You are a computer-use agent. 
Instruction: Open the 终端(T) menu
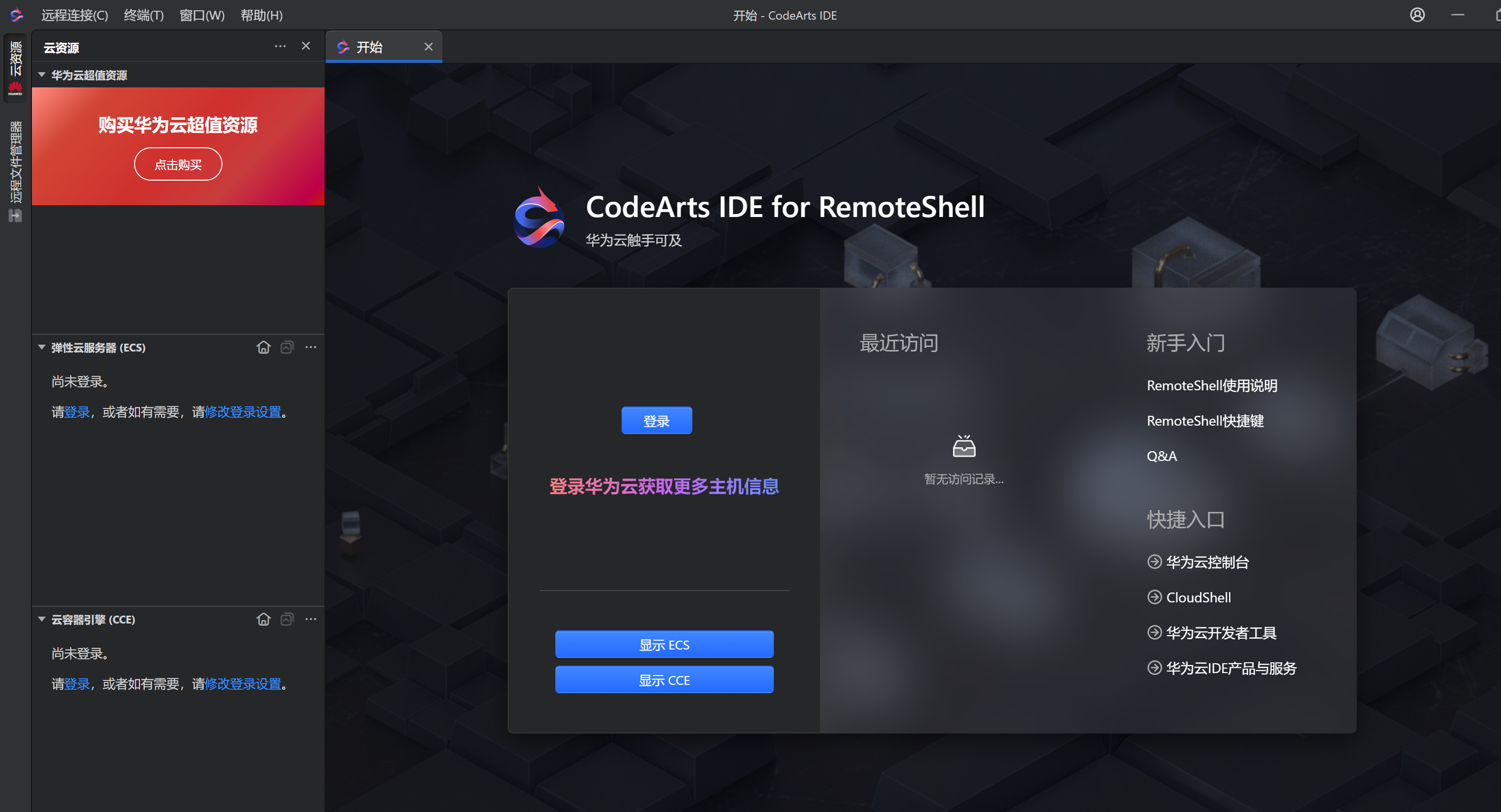[x=144, y=15]
